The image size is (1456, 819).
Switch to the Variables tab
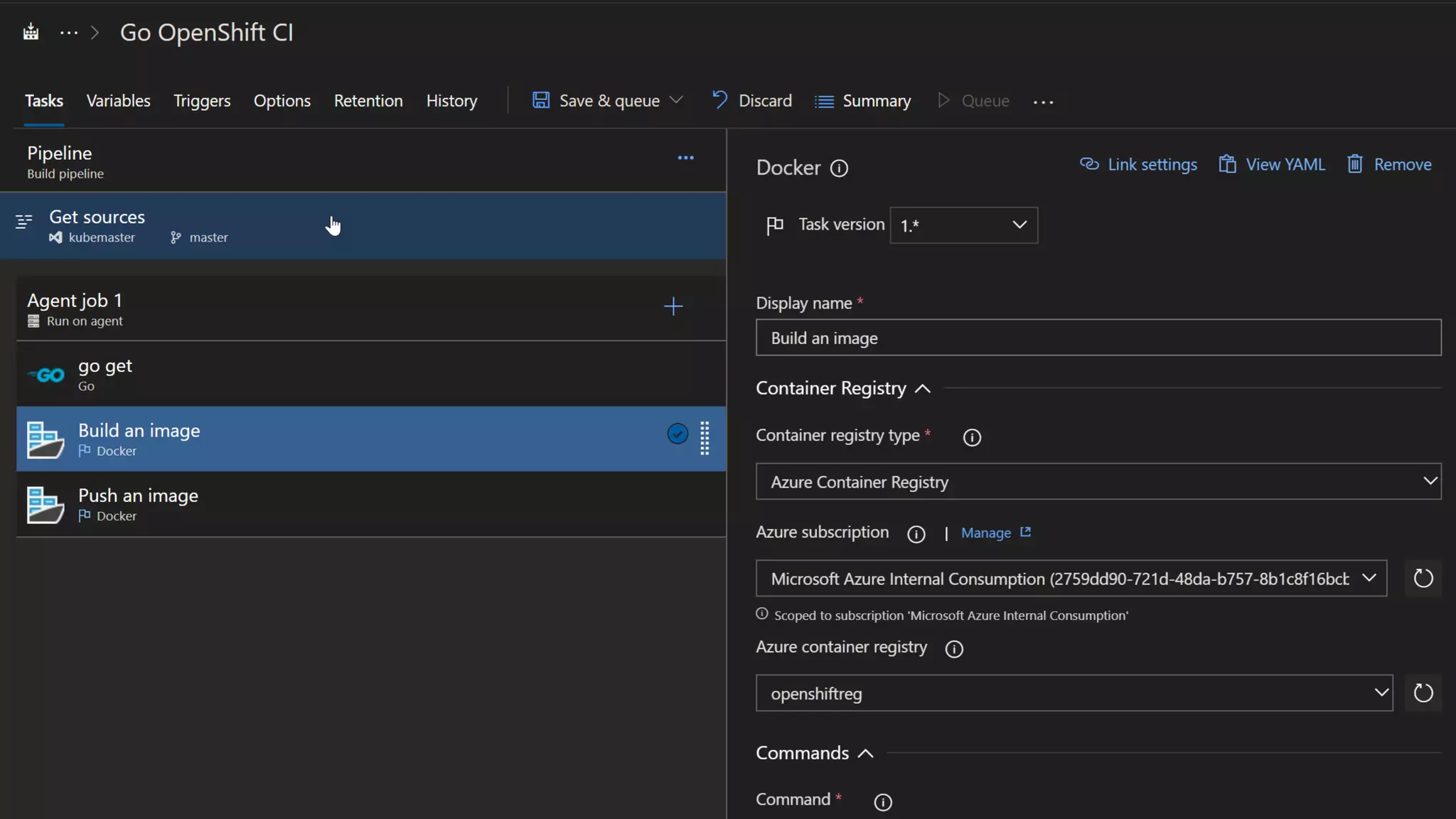(x=118, y=101)
